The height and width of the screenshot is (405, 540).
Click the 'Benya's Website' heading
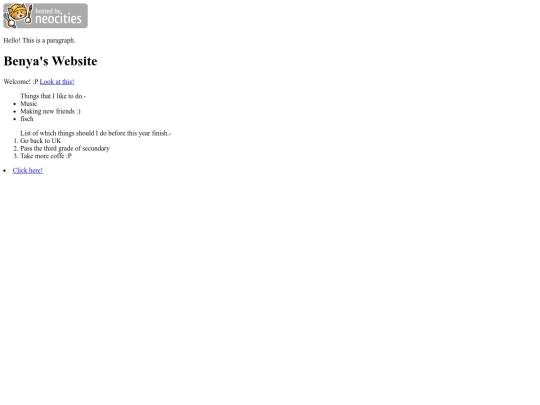(50, 61)
